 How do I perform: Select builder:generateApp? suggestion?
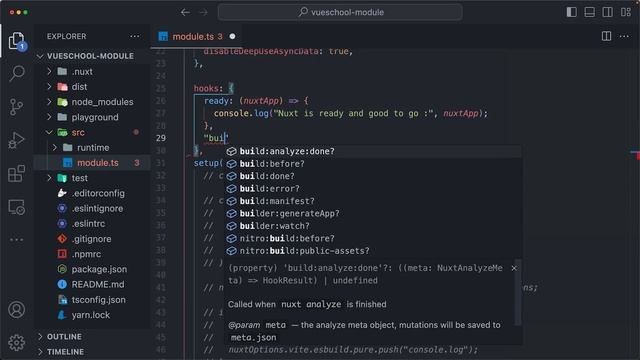click(373, 213)
